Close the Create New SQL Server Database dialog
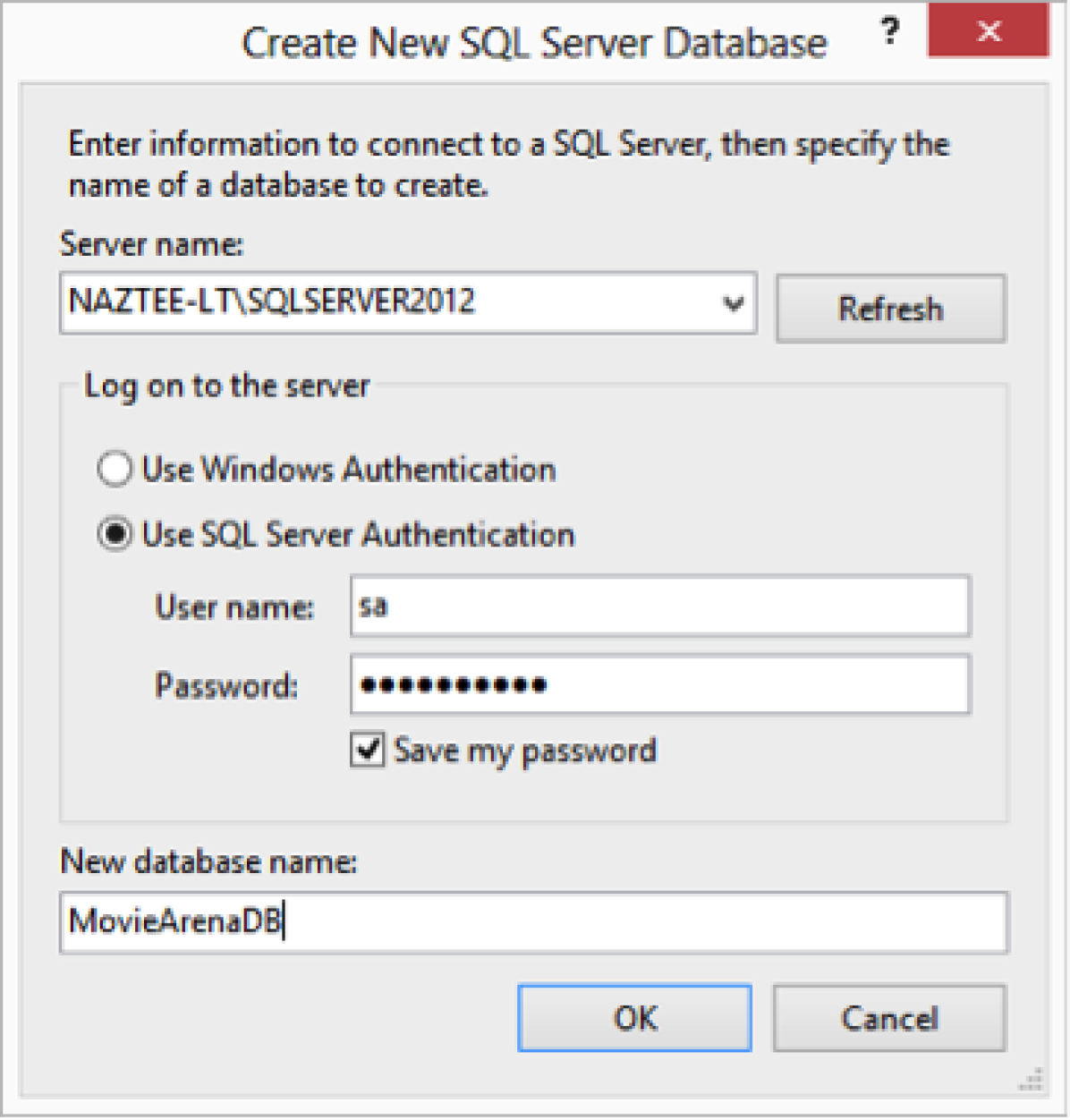 [x=988, y=31]
